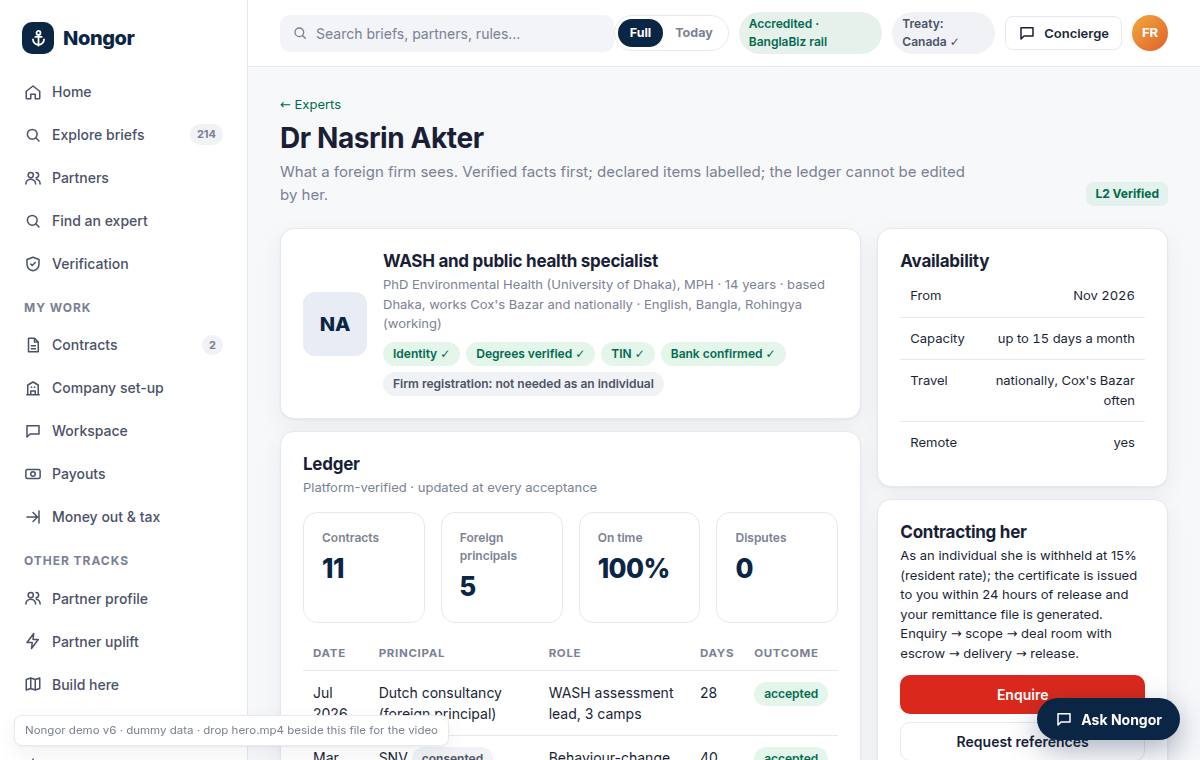Click the Partners people icon

coord(33,178)
